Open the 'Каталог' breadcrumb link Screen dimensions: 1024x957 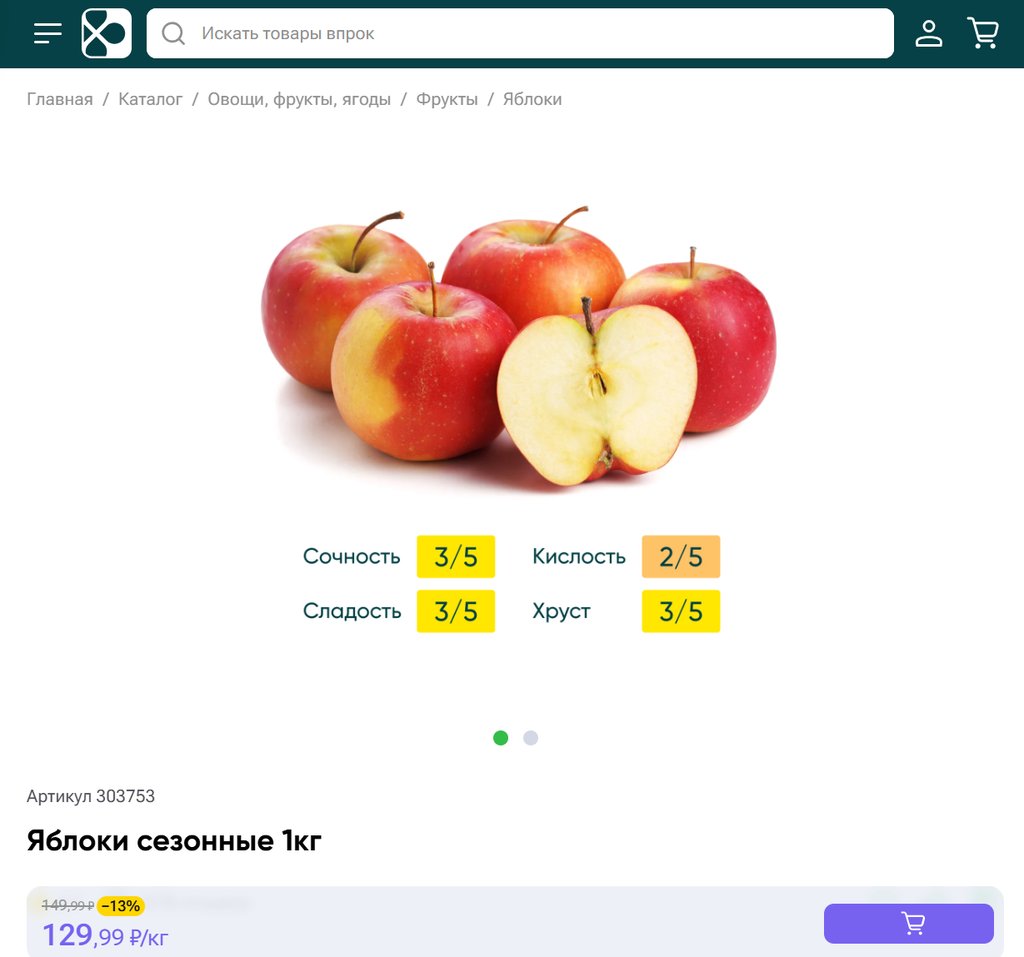[x=150, y=99]
